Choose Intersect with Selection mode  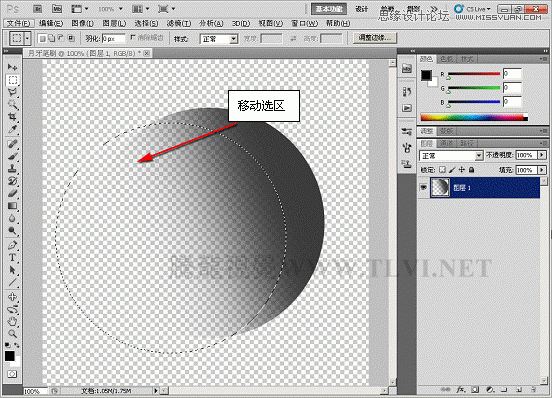pos(71,38)
